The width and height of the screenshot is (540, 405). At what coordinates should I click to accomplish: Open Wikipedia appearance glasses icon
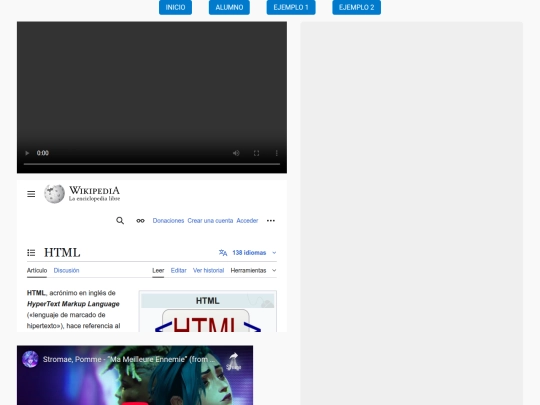[140, 220]
